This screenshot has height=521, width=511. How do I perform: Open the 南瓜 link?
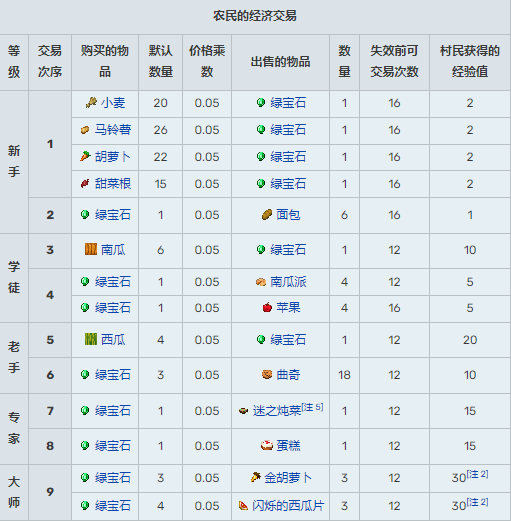coord(113,250)
